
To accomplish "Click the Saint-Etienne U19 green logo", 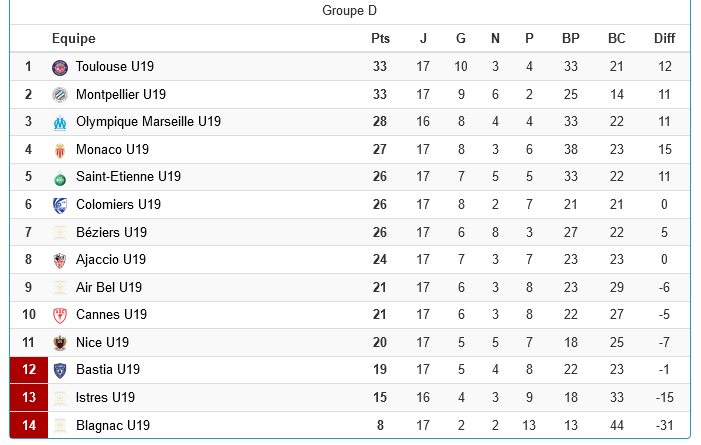I will (x=60, y=178).
